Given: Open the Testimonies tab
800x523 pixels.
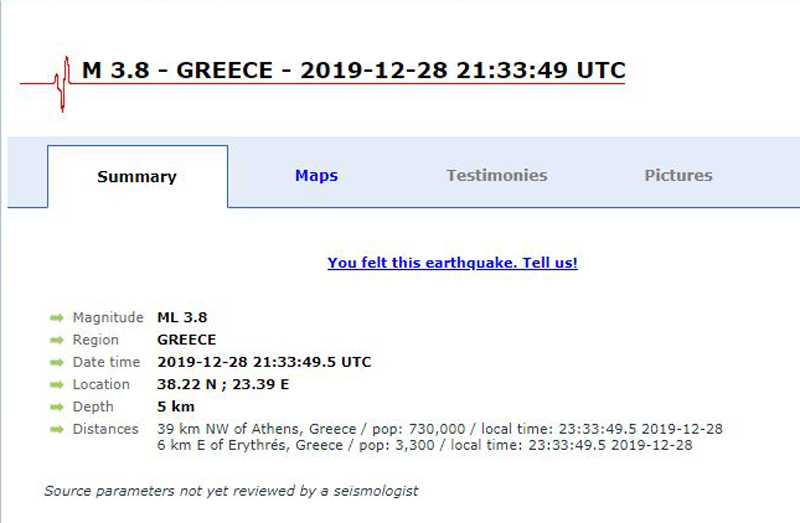Looking at the screenshot, I should coord(496,176).
